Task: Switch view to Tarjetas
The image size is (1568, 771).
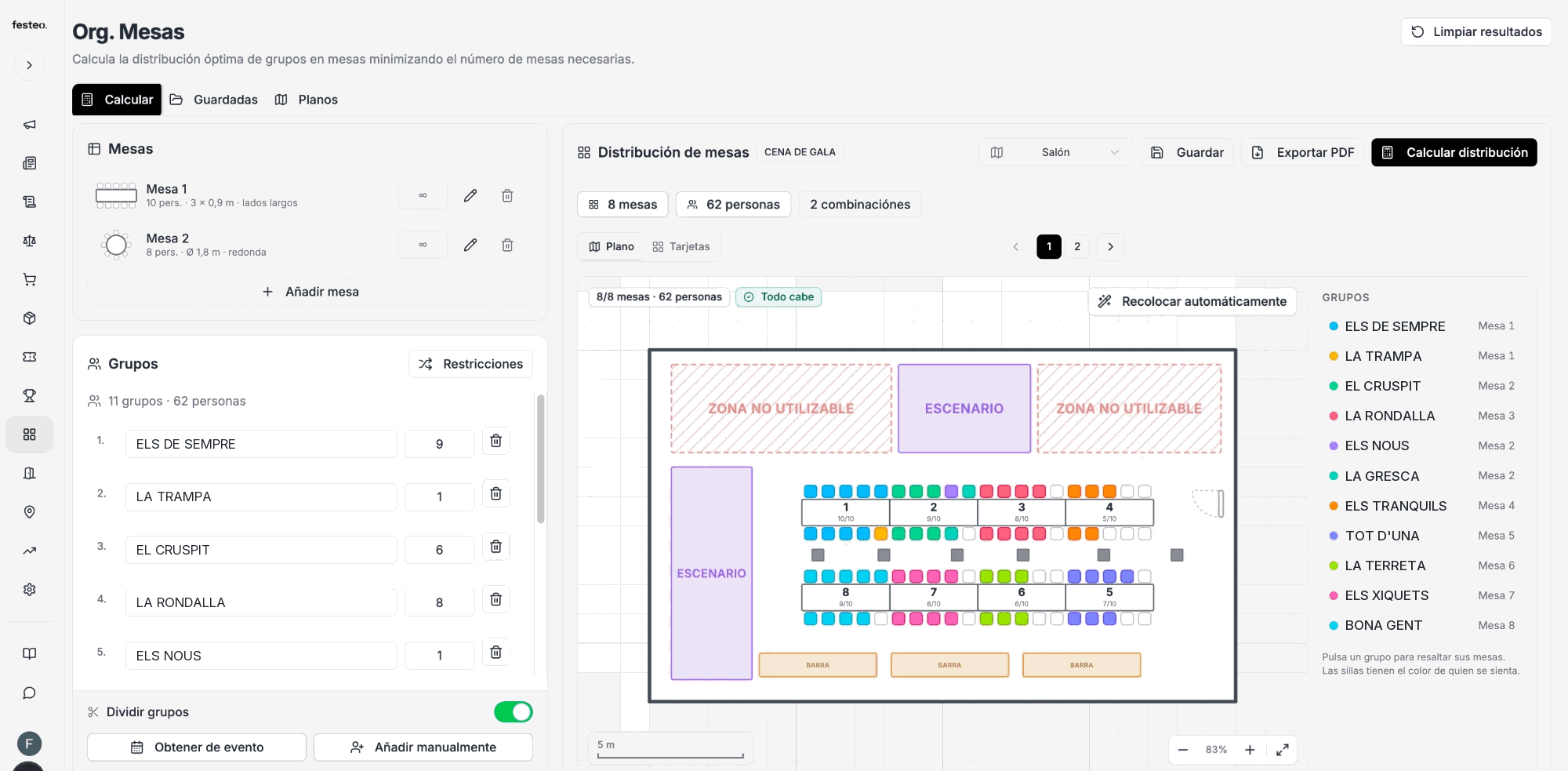Action: (681, 246)
